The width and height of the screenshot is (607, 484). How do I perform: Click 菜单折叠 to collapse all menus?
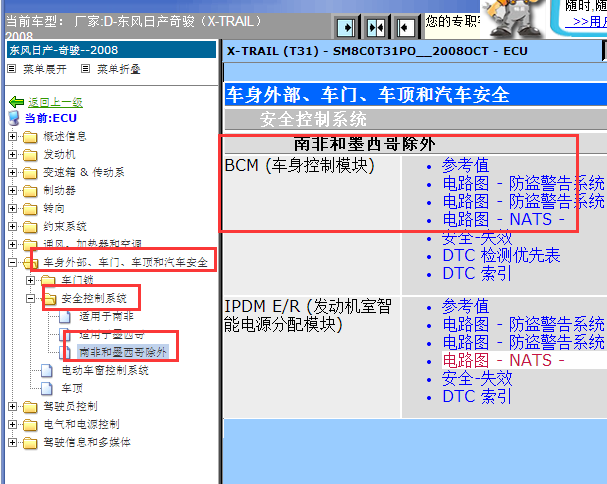[118, 69]
